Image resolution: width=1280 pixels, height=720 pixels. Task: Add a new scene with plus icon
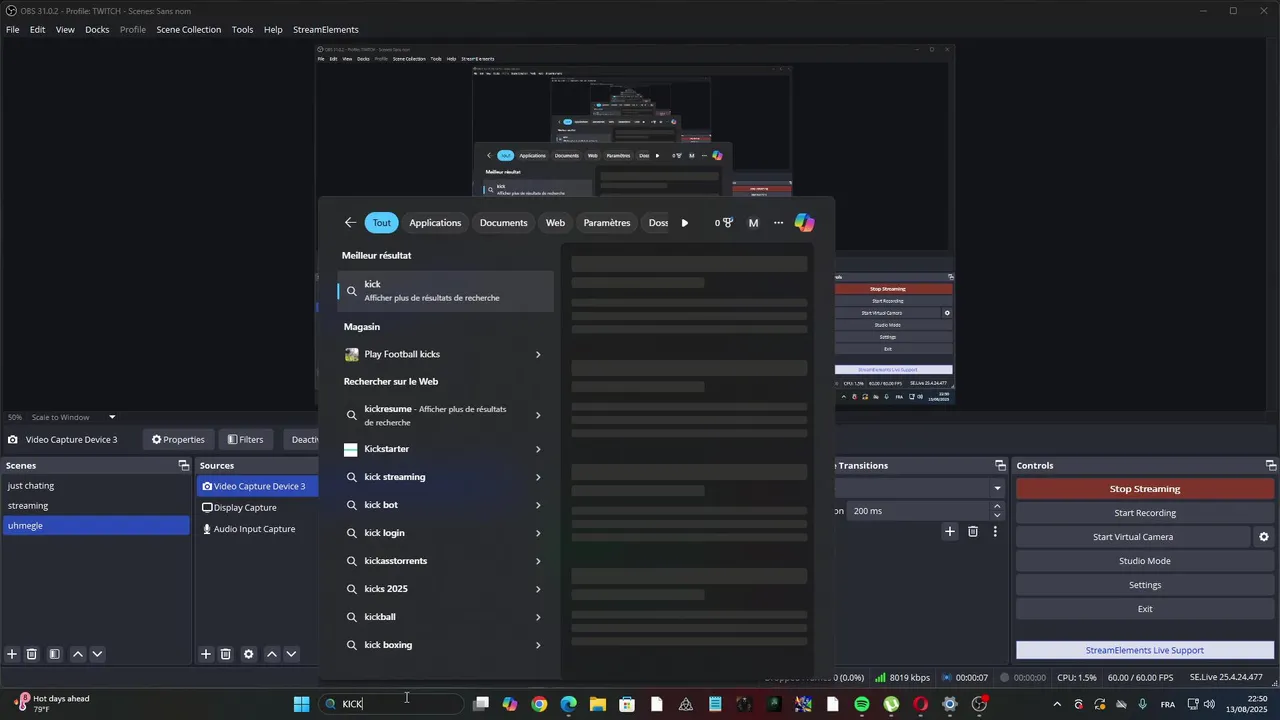tap(12, 654)
